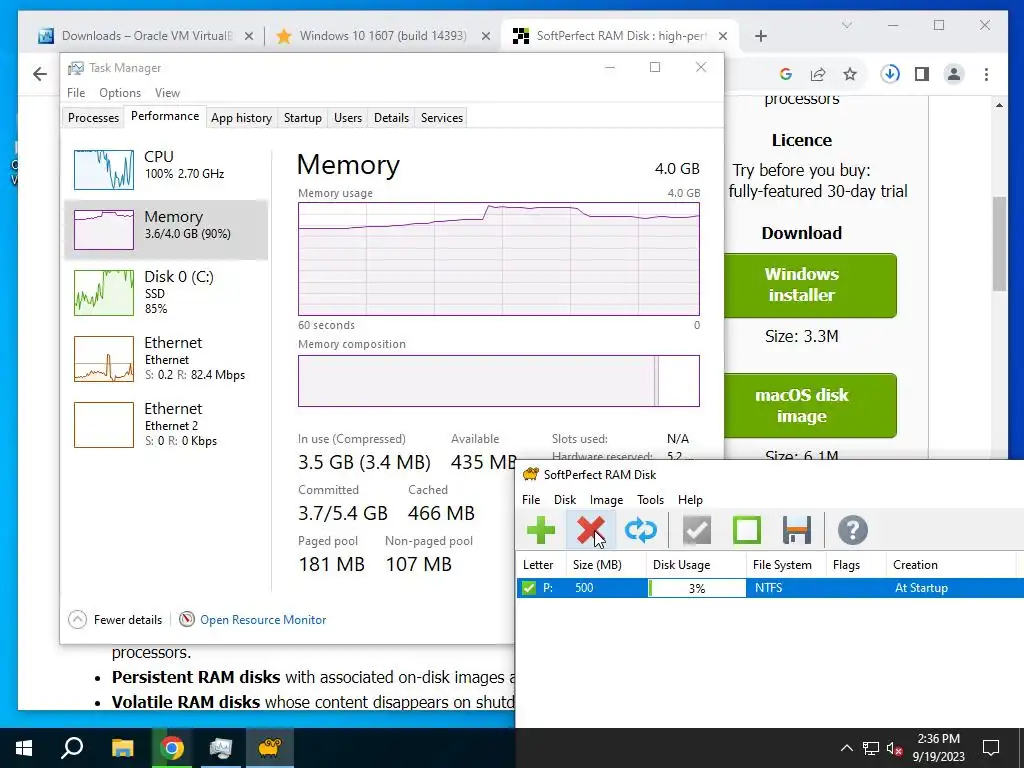Select Downloads – Oracle VM VirtualBox tab

pyautogui.click(x=146, y=36)
